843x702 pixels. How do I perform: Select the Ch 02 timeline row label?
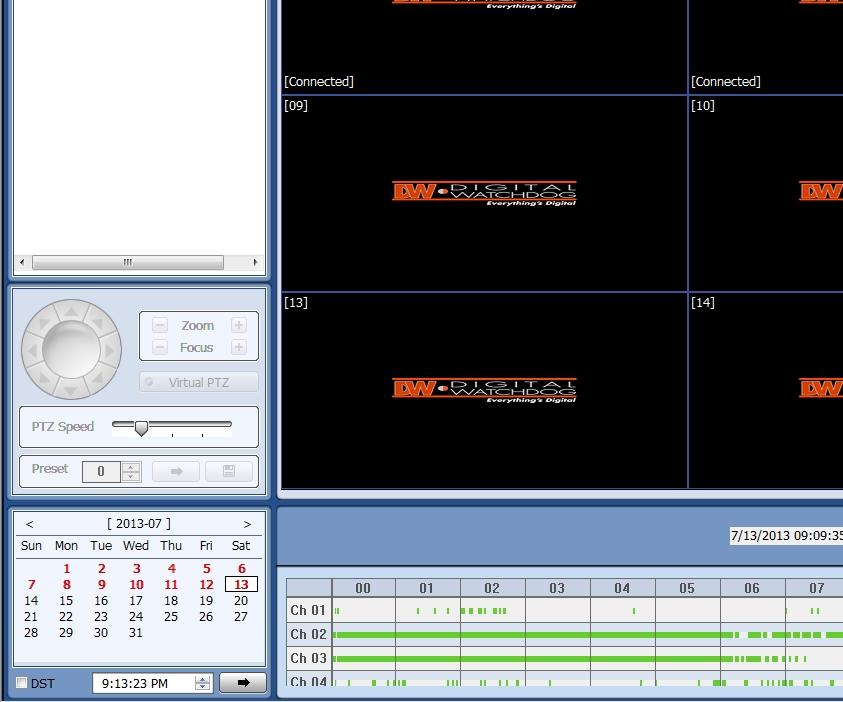[x=309, y=634]
